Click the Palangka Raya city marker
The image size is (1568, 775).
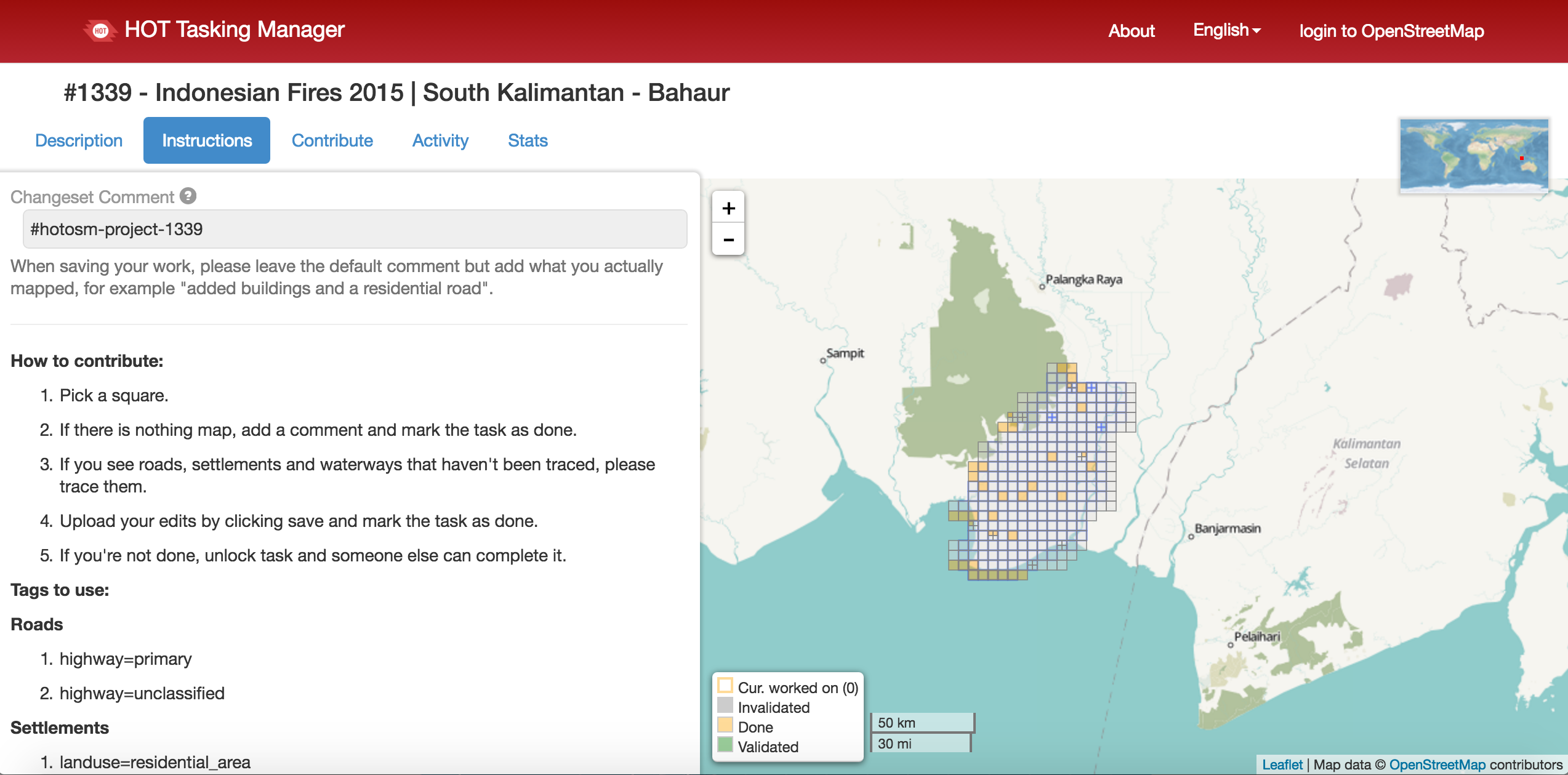click(1042, 286)
